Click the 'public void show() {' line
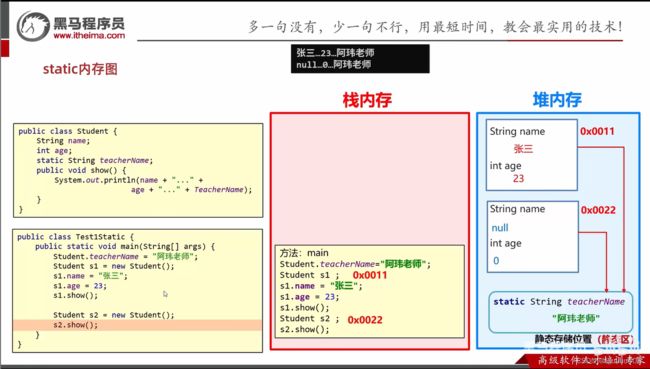This screenshot has height=369, width=650. [81, 170]
